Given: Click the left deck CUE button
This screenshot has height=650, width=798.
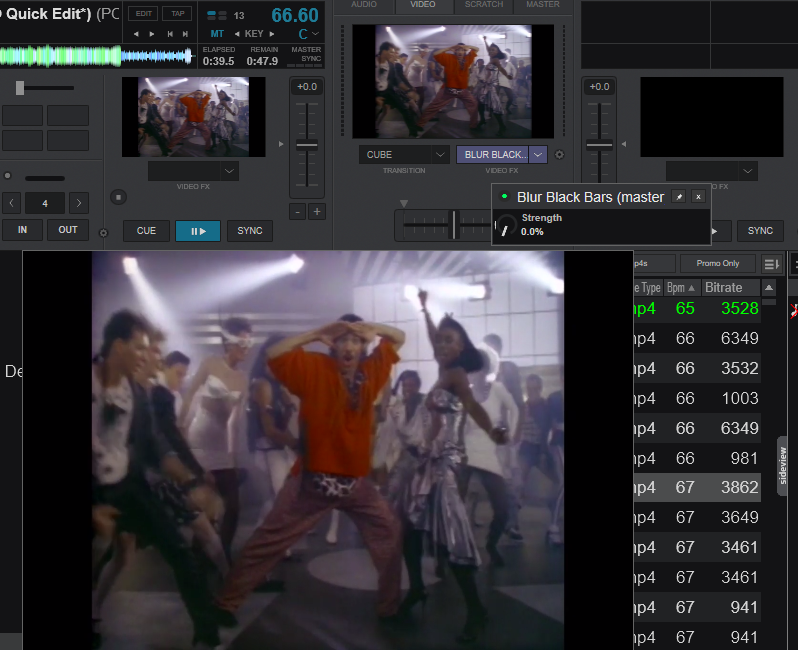Looking at the screenshot, I should (x=146, y=231).
